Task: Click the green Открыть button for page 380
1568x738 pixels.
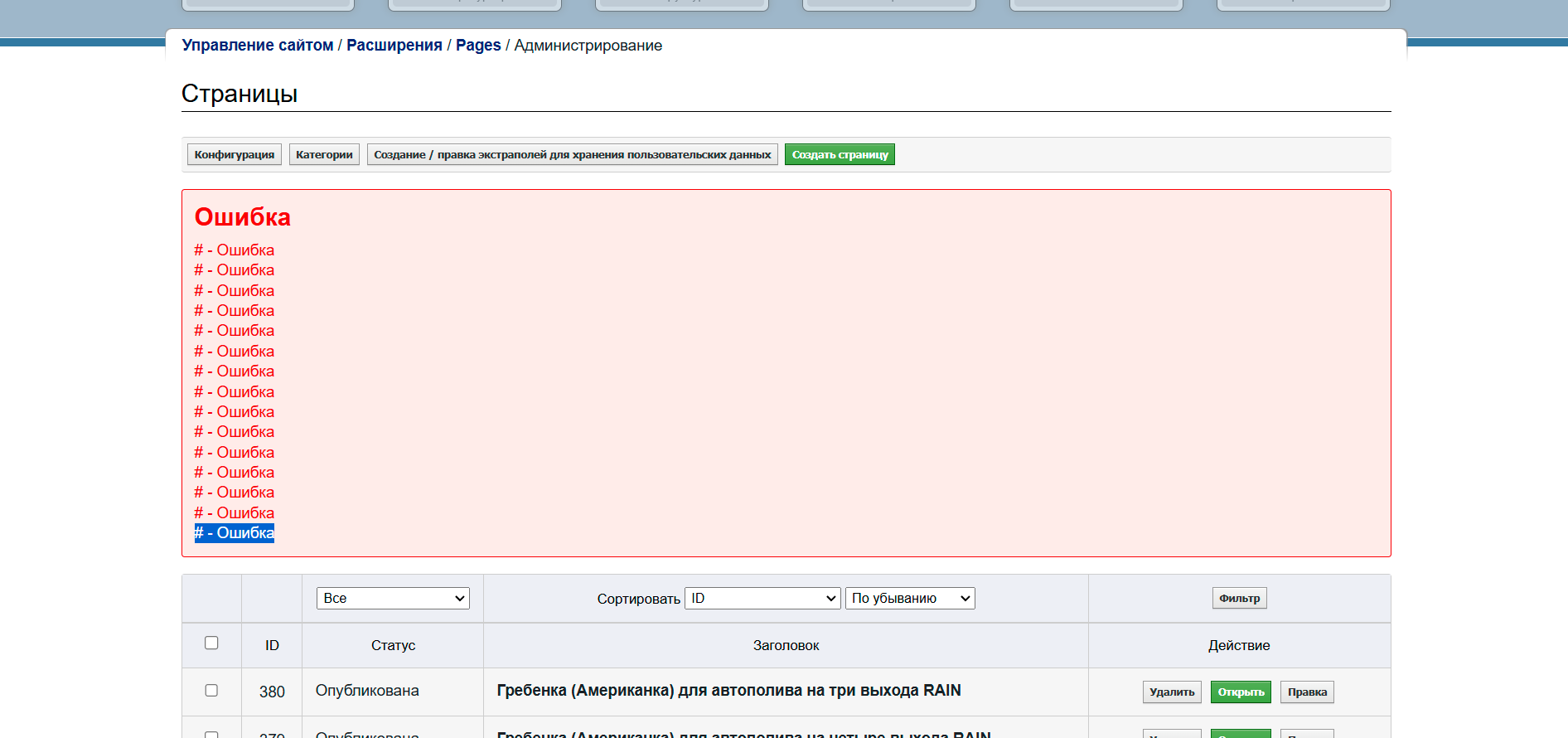Action: pos(1241,692)
